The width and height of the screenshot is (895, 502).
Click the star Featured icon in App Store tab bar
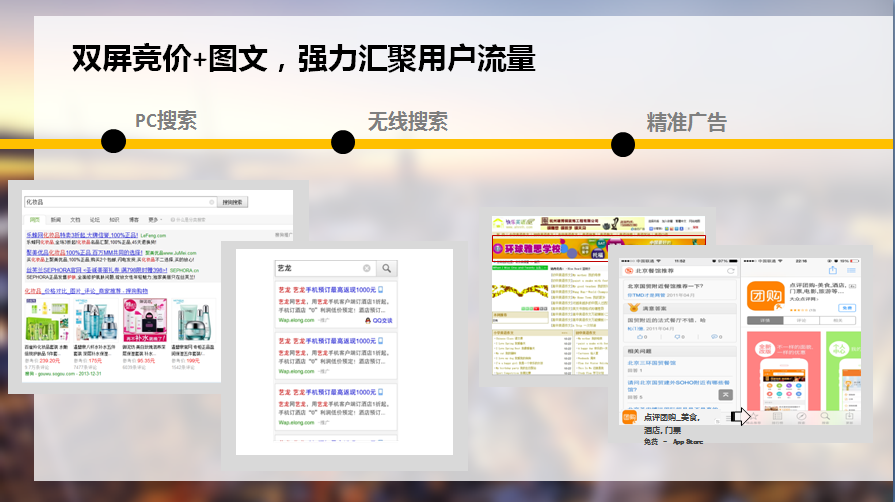point(753,417)
